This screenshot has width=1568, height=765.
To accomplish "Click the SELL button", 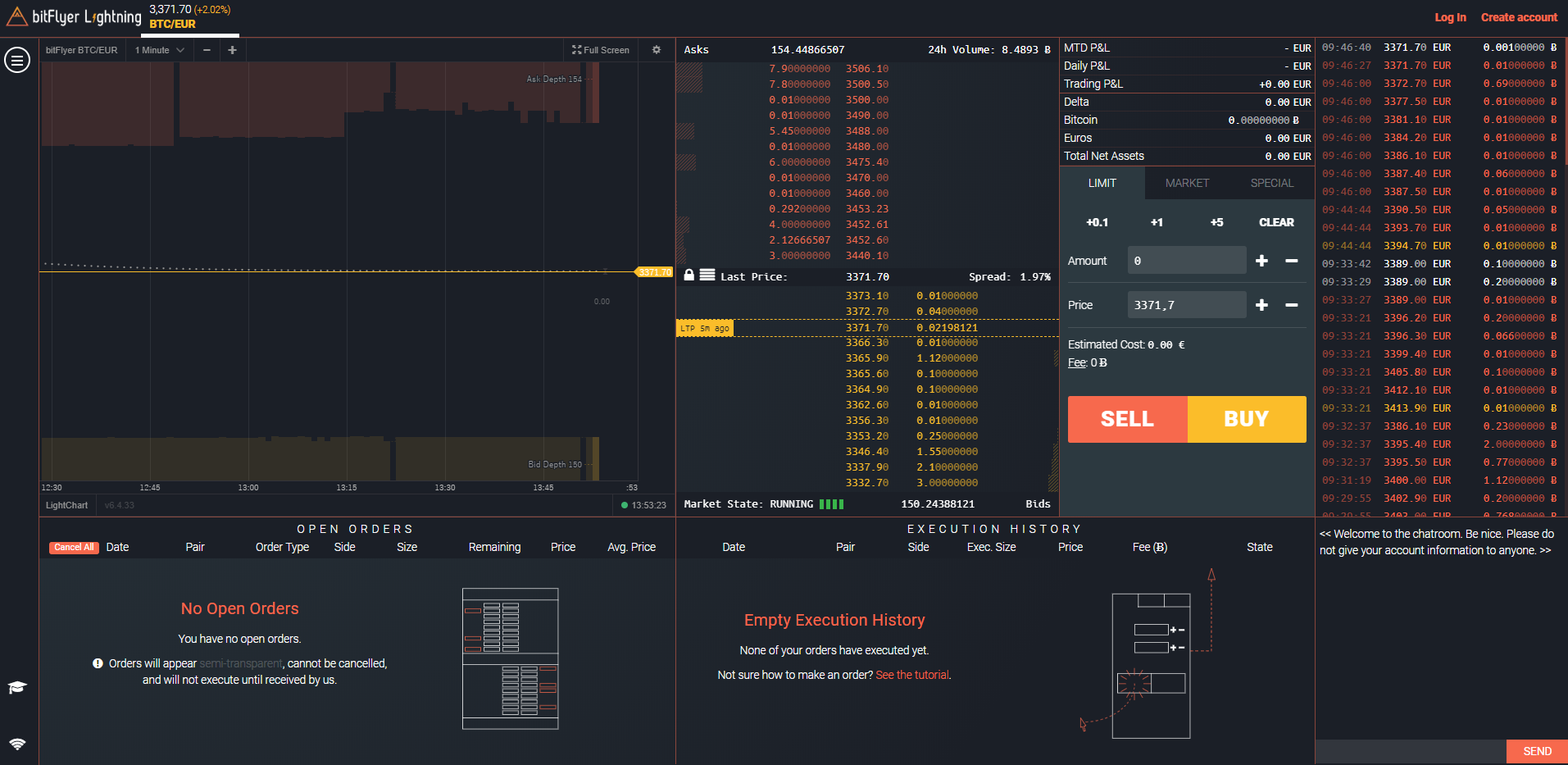I will (x=1127, y=419).
